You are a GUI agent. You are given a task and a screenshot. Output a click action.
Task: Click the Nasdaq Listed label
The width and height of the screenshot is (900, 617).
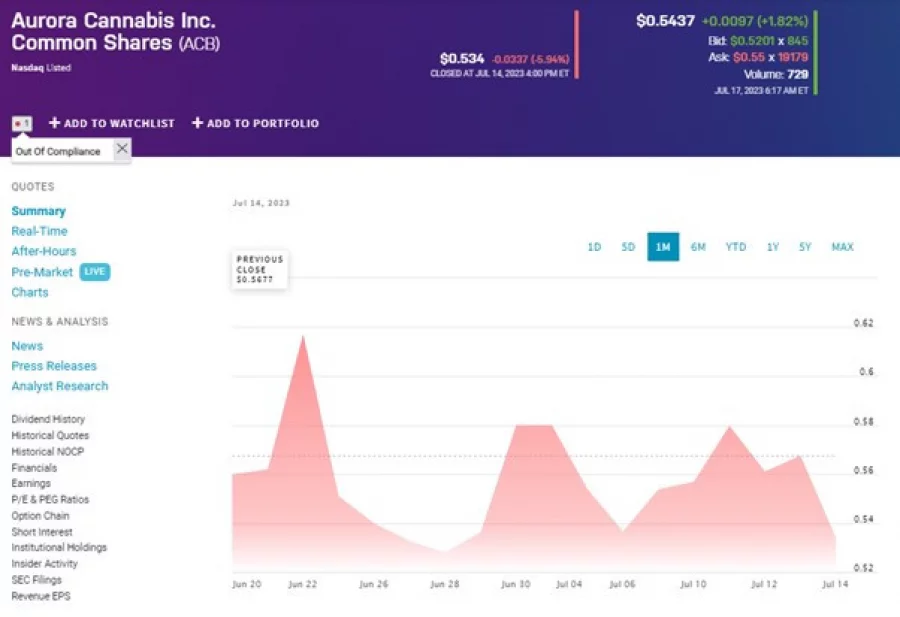click(41, 68)
